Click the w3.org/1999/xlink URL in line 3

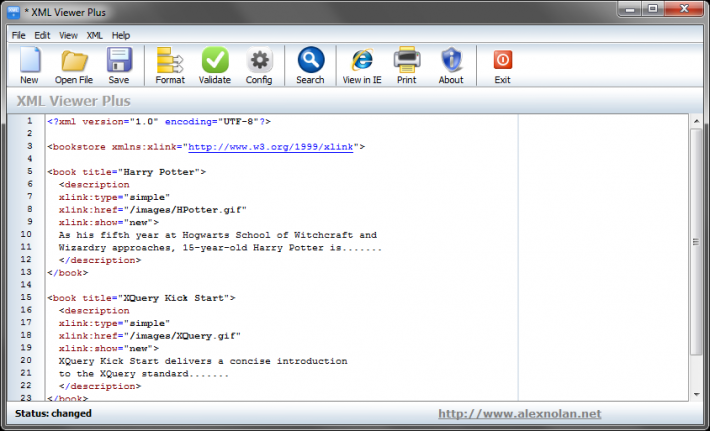point(270,147)
